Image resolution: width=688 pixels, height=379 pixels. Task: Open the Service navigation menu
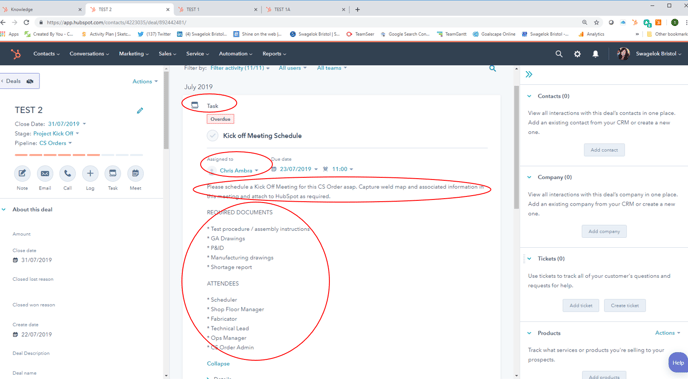coord(197,54)
